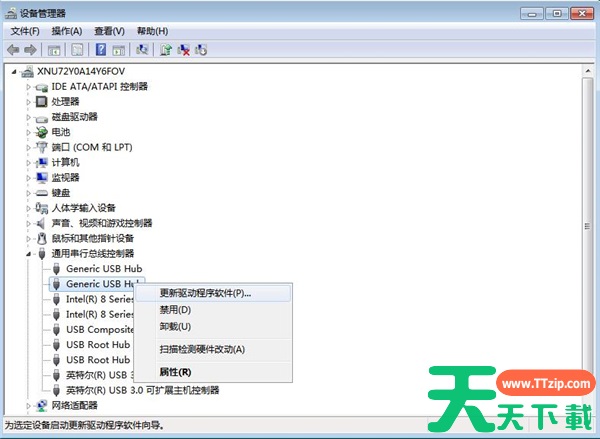Click the Uninstall device red X toolbar icon

click(184, 50)
